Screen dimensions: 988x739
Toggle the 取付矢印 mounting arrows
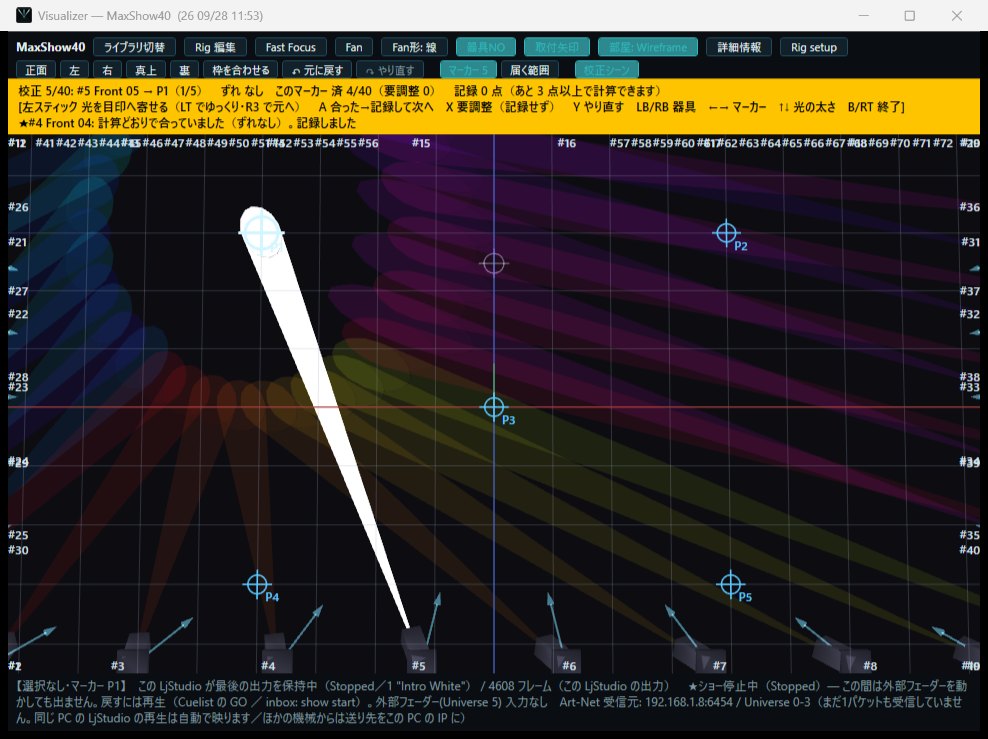click(x=557, y=47)
